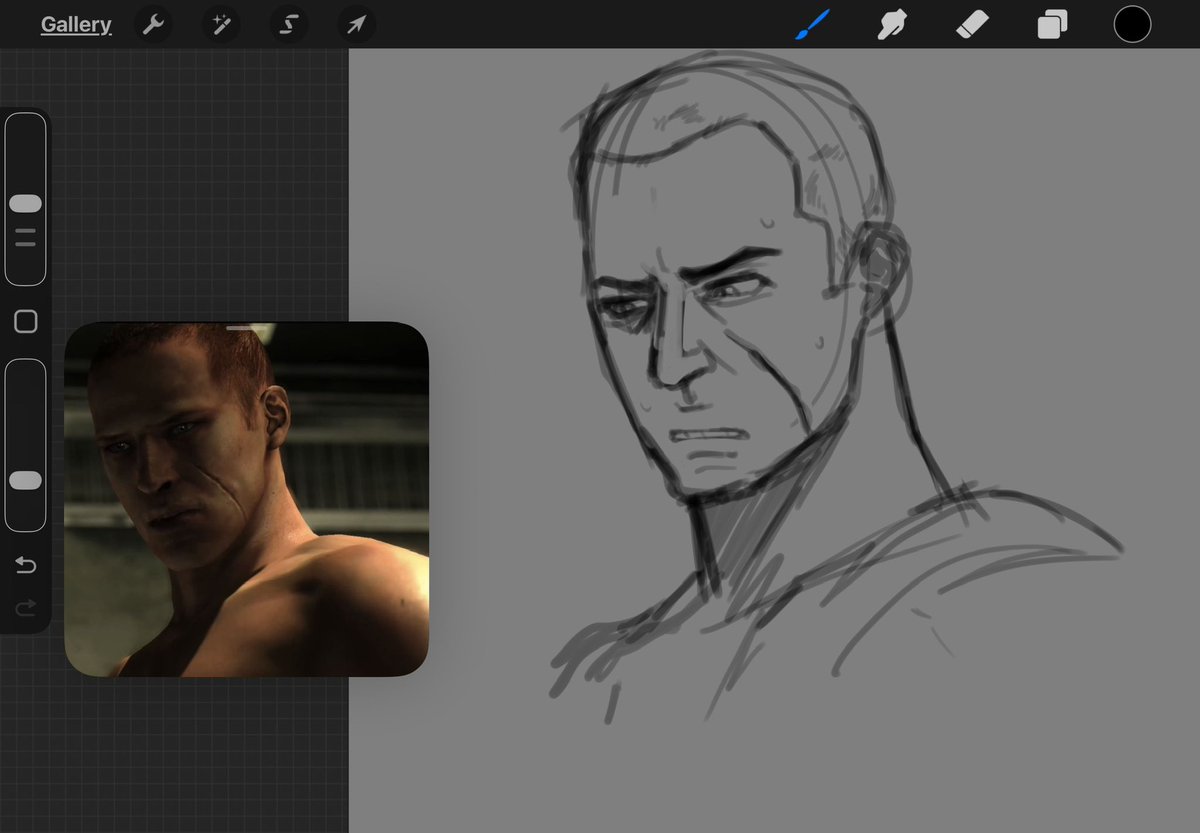Activate the Selection tool
The image size is (1200, 833).
pos(288,25)
